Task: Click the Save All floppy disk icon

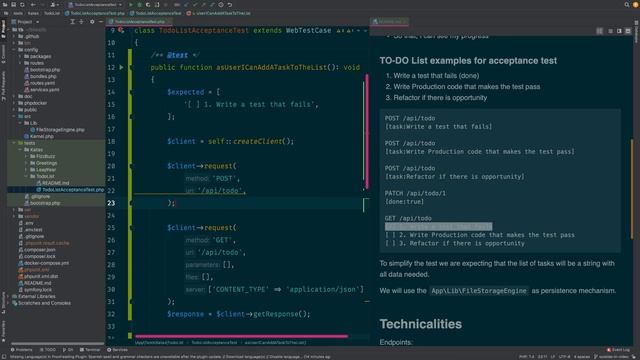Action: click(13, 5)
